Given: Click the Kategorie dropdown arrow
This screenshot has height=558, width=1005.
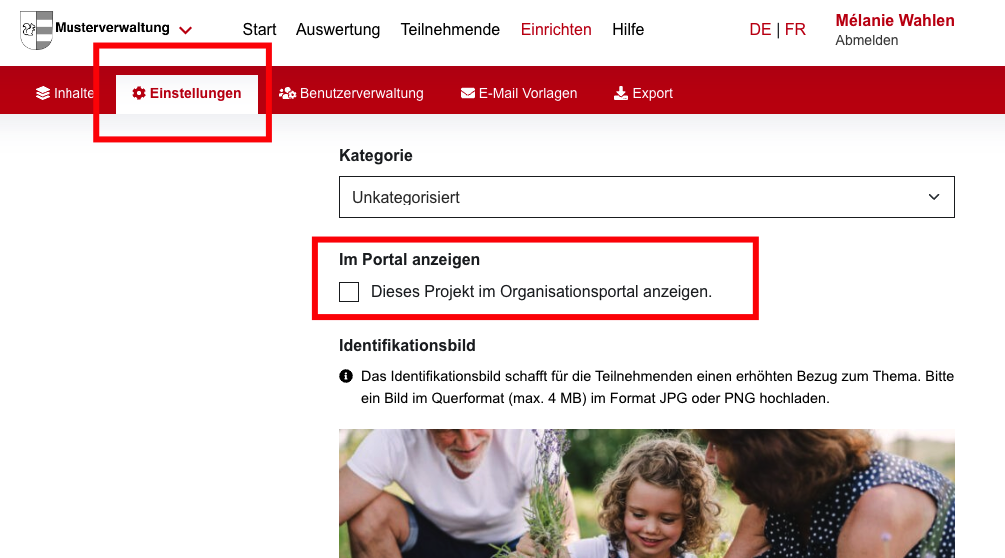Looking at the screenshot, I should 934,197.
